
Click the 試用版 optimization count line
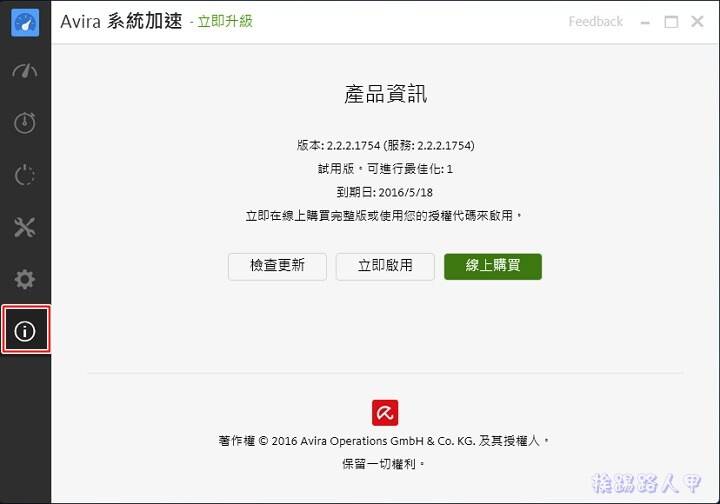pyautogui.click(x=385, y=169)
